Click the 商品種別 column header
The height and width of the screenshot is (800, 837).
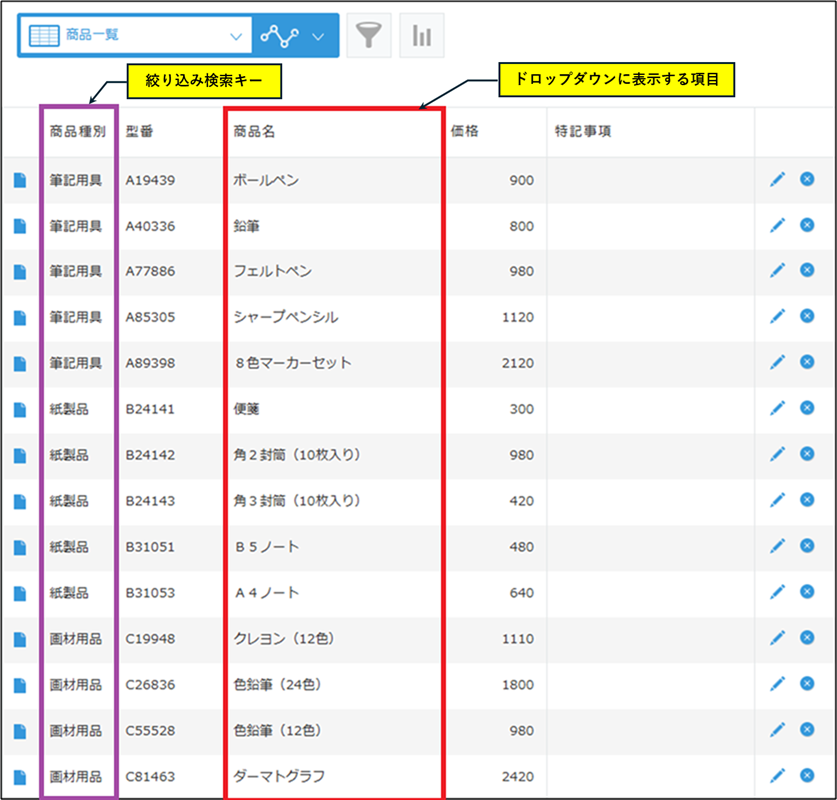pyautogui.click(x=78, y=131)
